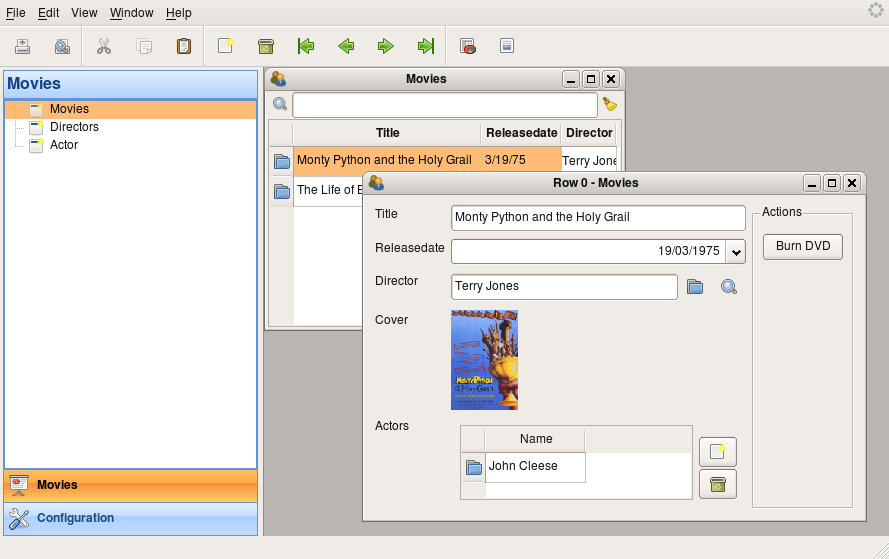Remove actor trash button icon
This screenshot has height=559, width=889.
(x=718, y=484)
